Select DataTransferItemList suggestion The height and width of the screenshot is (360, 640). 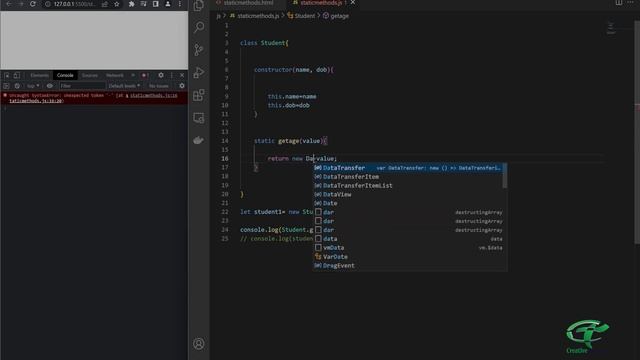pyautogui.click(x=408, y=186)
